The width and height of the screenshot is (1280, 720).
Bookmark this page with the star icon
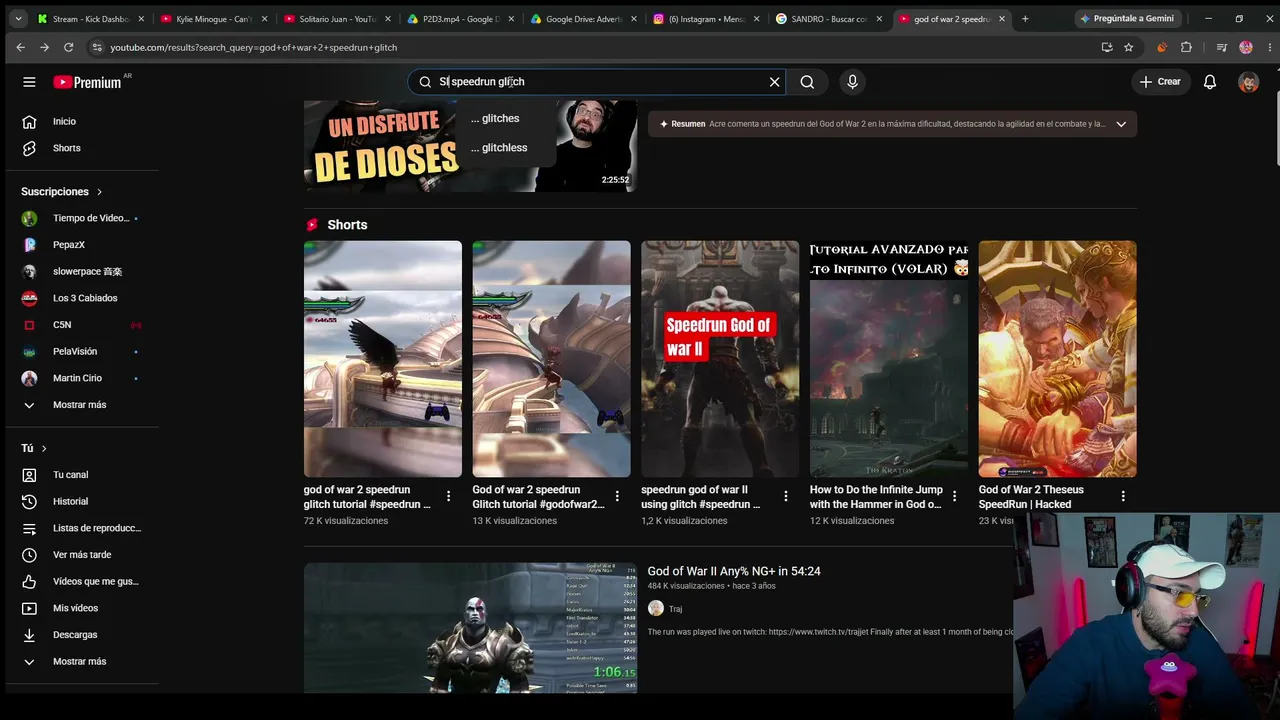(1129, 47)
